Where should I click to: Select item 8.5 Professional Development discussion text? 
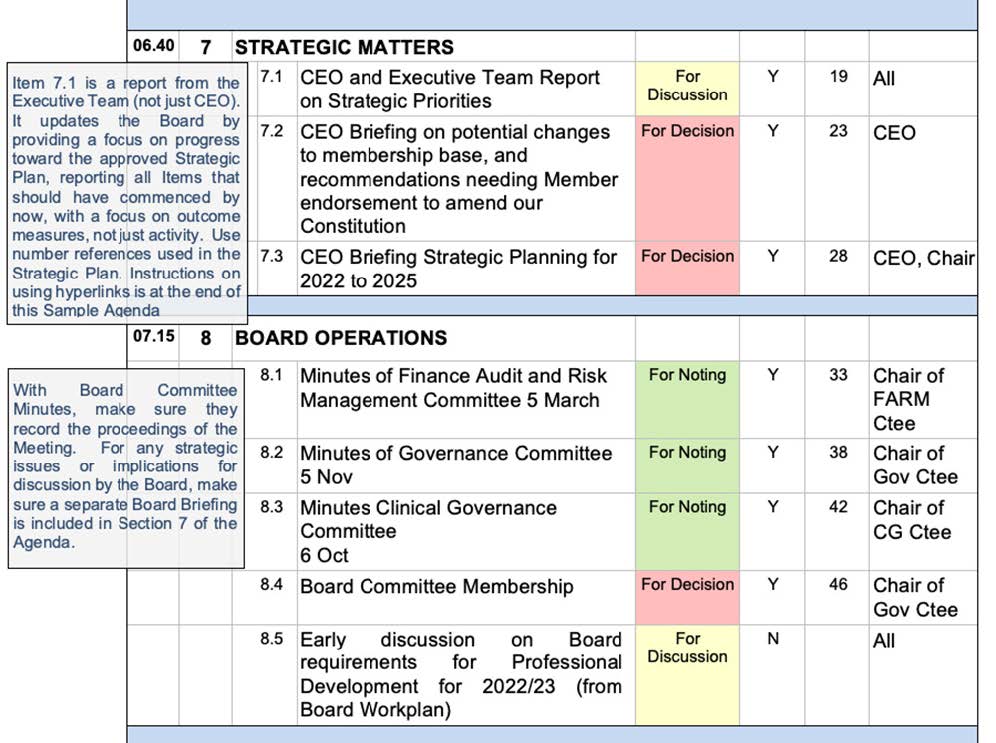pyautogui.click(x=460, y=675)
